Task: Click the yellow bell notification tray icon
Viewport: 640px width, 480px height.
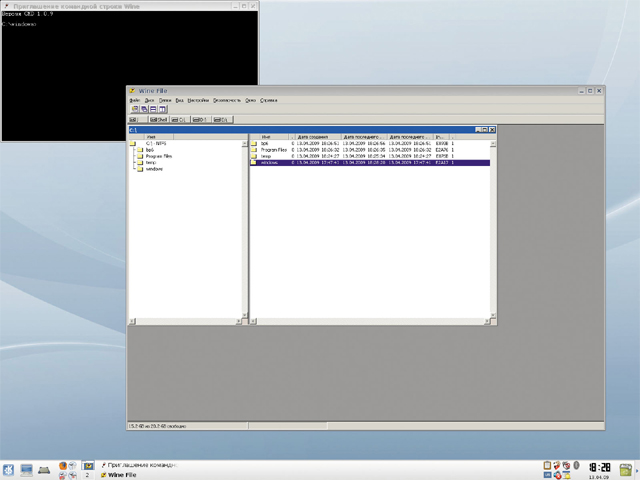Action: 567,475
